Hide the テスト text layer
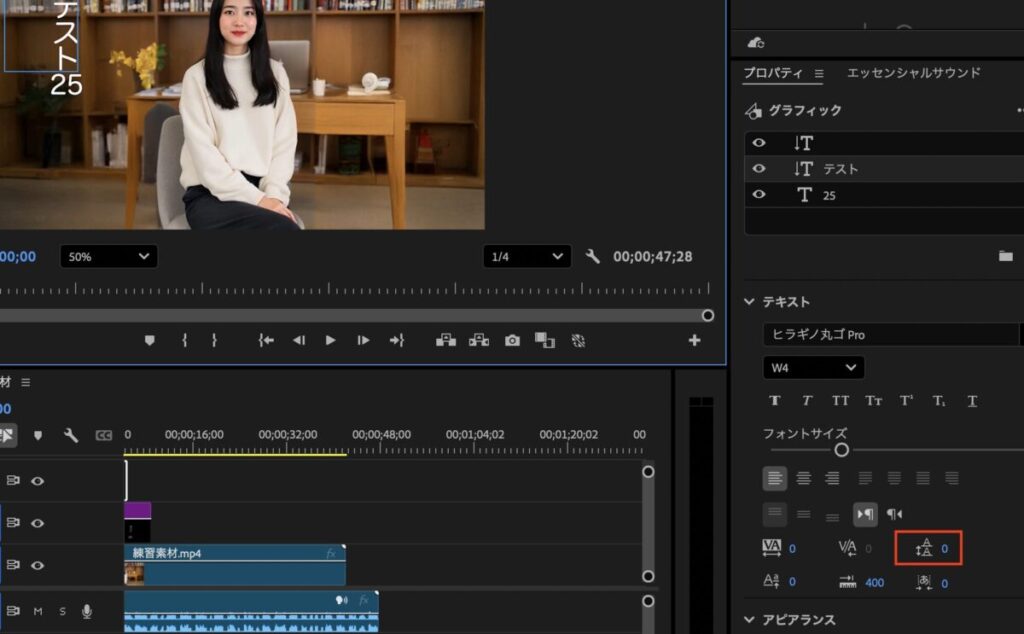This screenshot has height=634, width=1024. [x=758, y=169]
